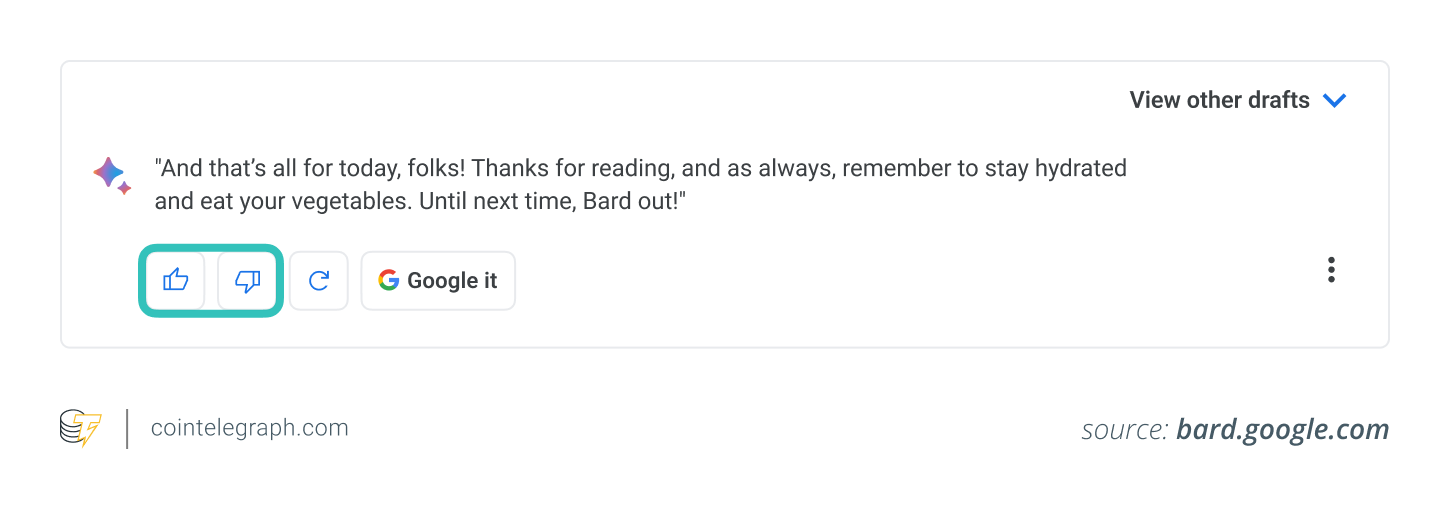This screenshot has width=1450, height=509.
Task: Open the three-dot more options menu
Action: 1331,270
